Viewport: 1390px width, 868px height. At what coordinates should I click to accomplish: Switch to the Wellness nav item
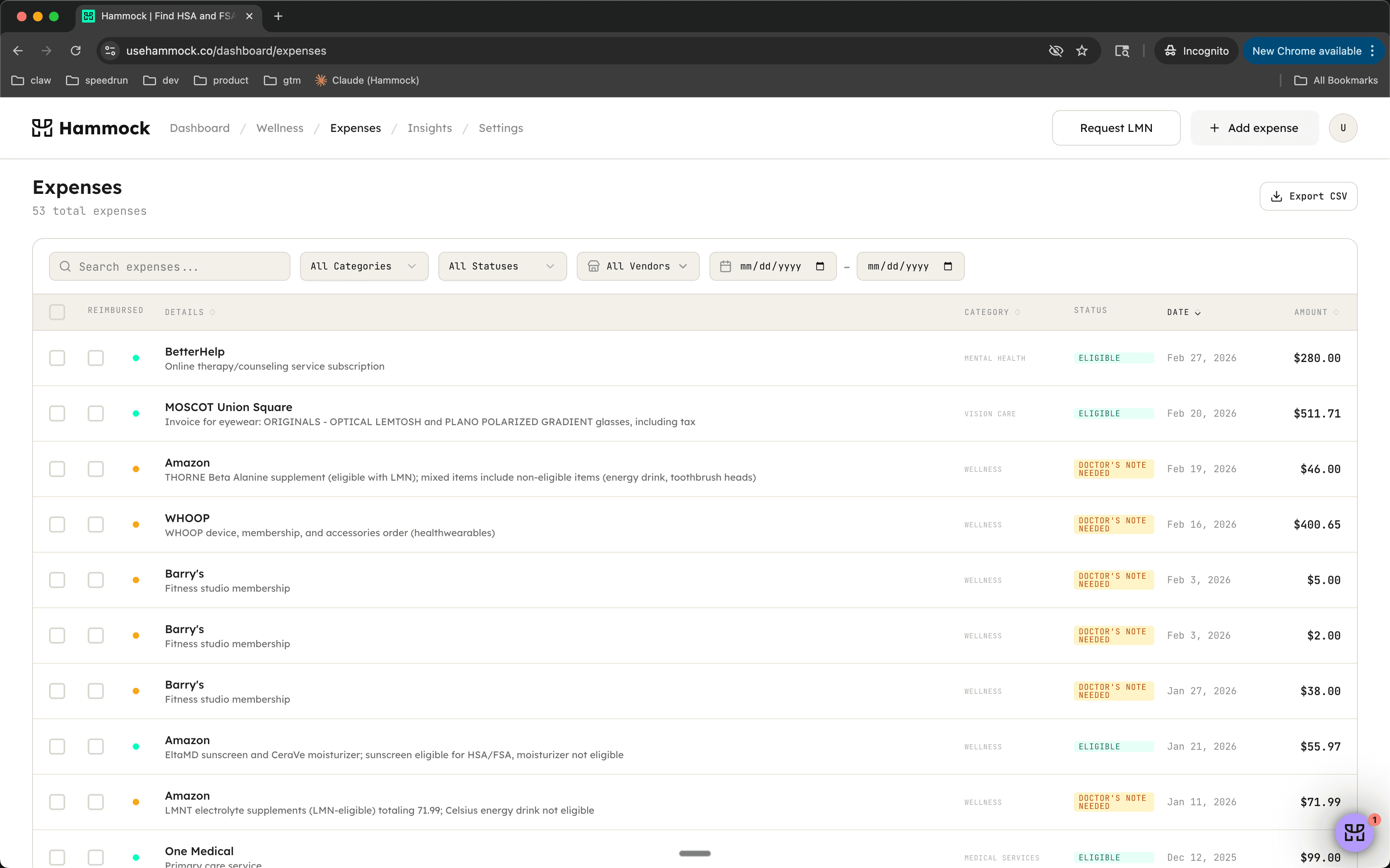click(280, 128)
